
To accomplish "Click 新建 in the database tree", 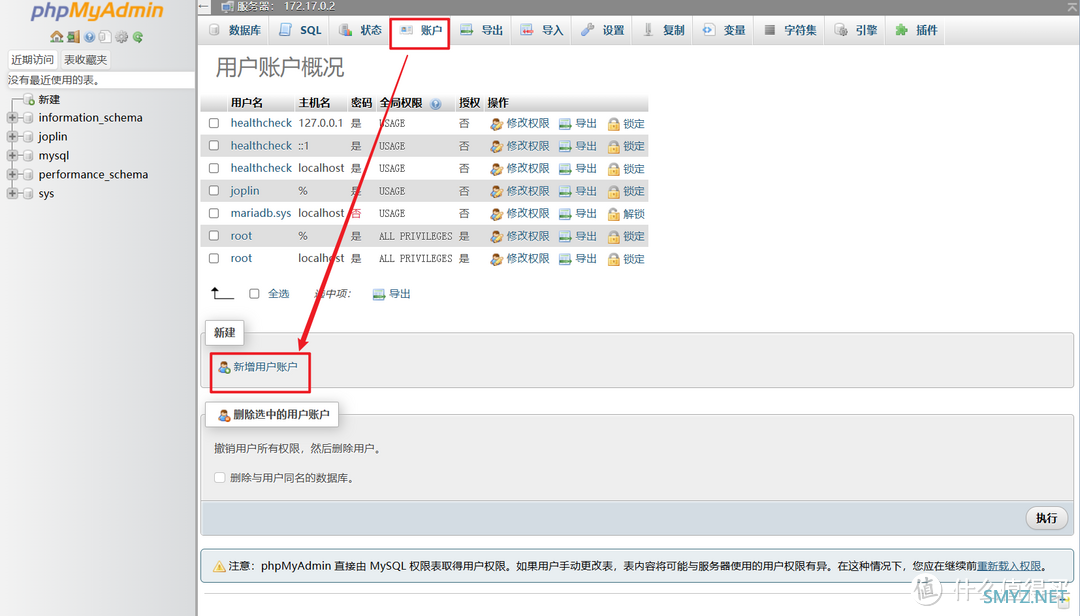I will tap(49, 100).
